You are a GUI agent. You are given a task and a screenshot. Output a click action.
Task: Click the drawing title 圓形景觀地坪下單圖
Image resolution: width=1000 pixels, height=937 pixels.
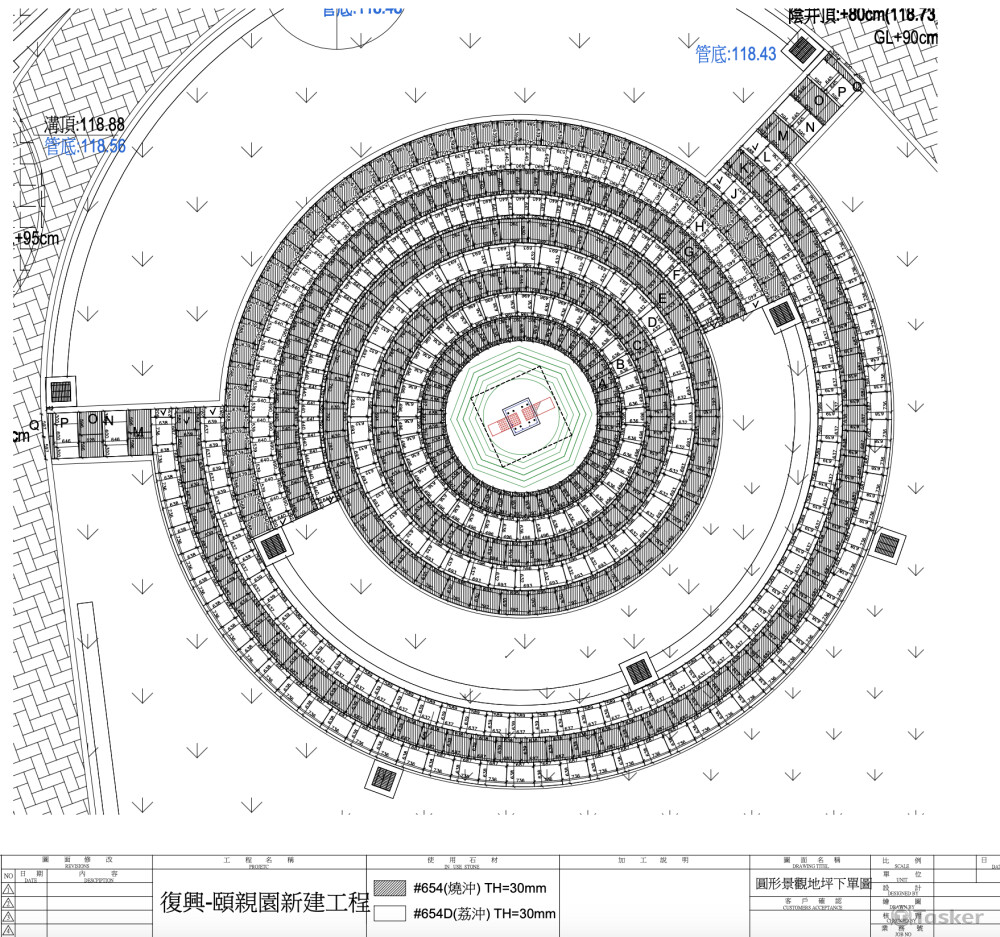pos(813,885)
